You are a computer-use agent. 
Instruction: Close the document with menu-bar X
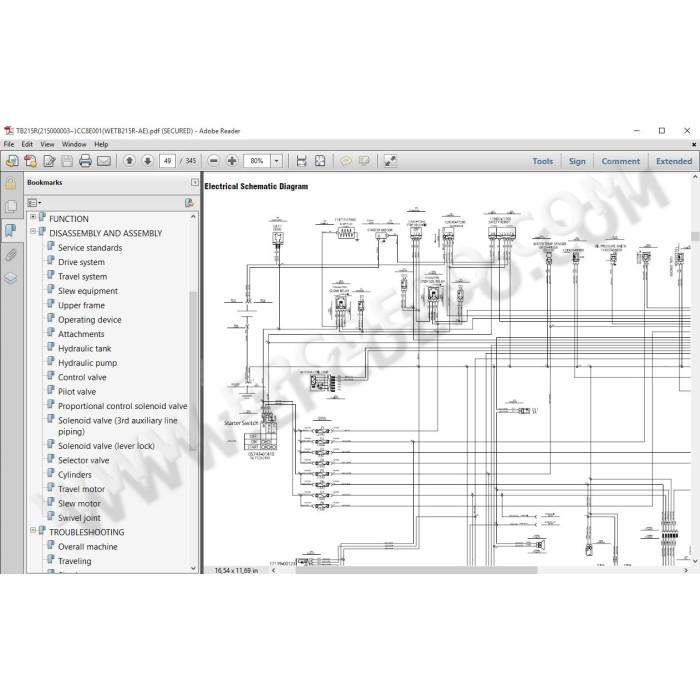(x=694, y=144)
